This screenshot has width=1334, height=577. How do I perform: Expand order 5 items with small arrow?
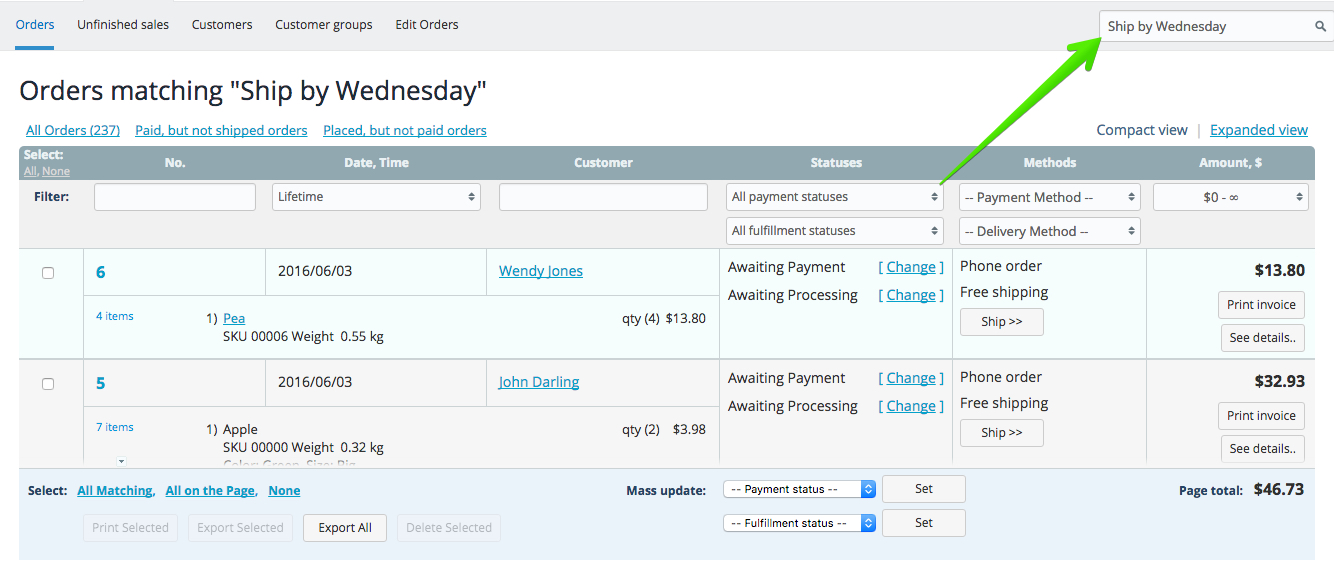tap(121, 461)
